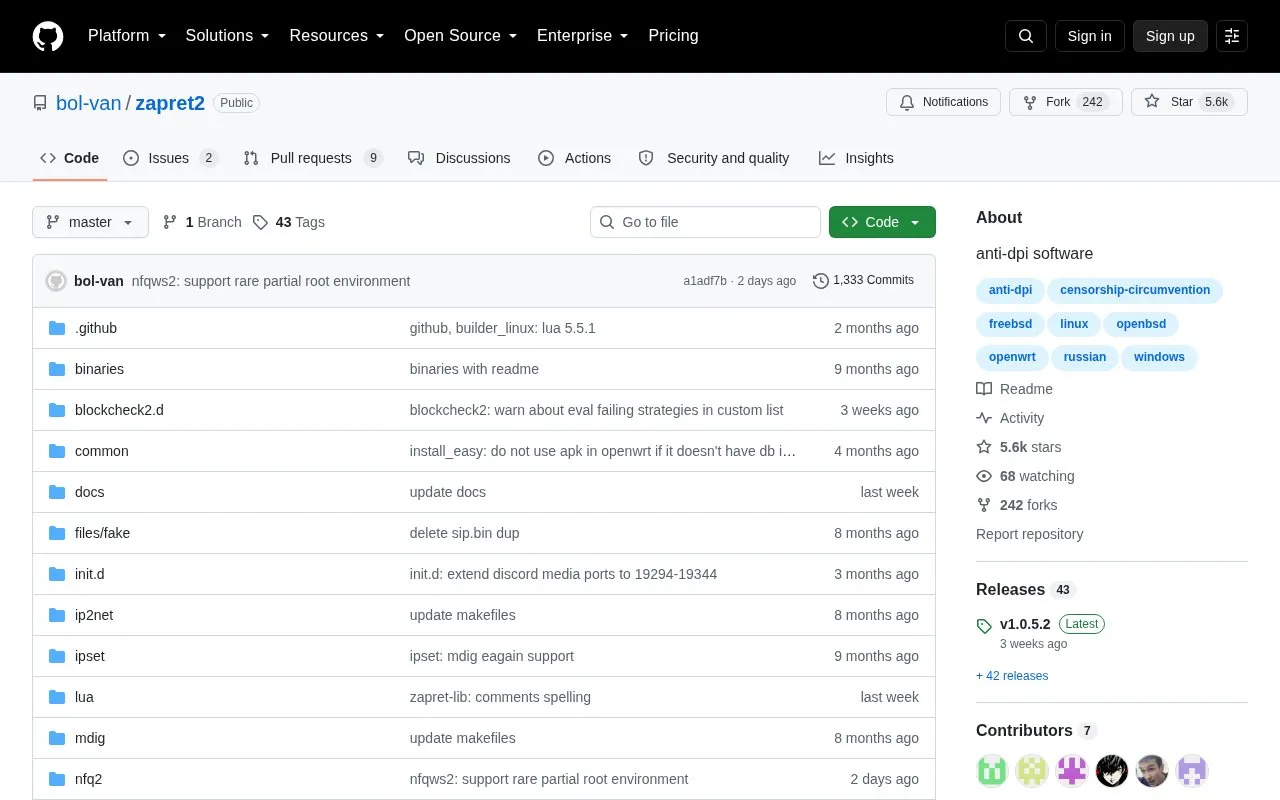Screen dimensions: 1280x800
Task: Click the Activity pulse icon
Action: point(984,418)
